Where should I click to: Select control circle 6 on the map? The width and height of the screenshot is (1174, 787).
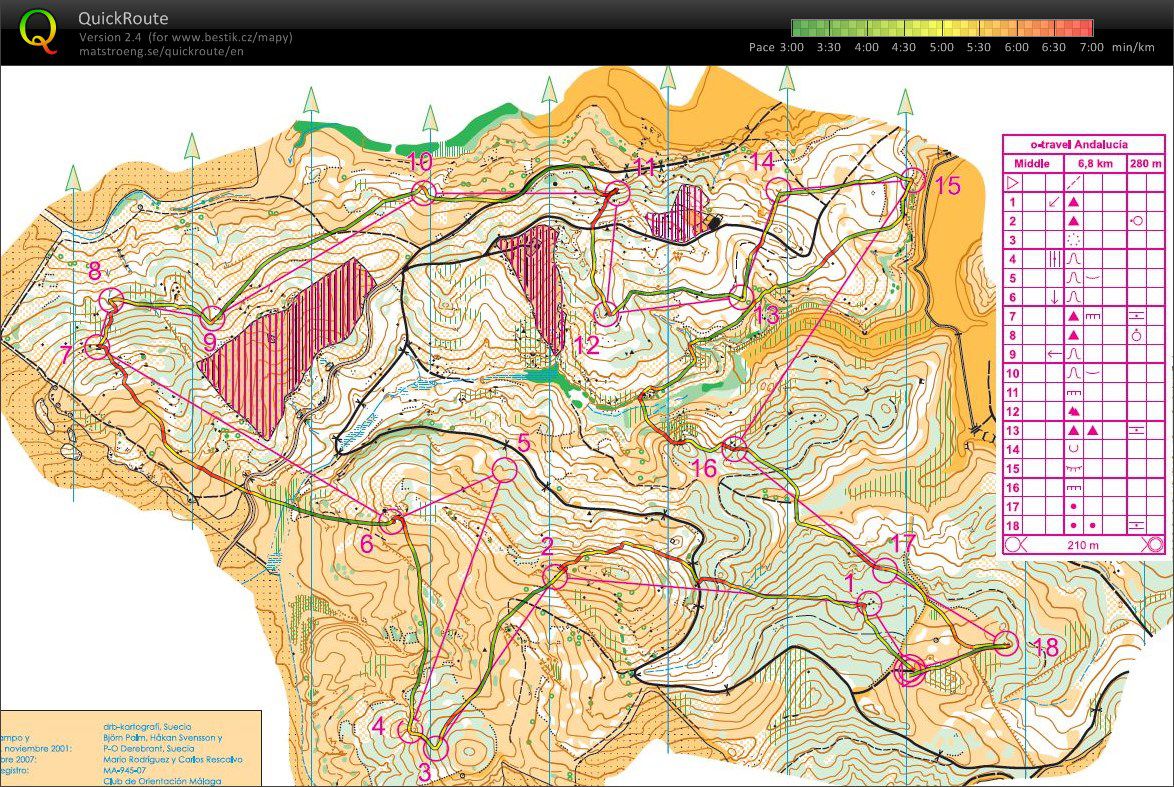[390, 521]
